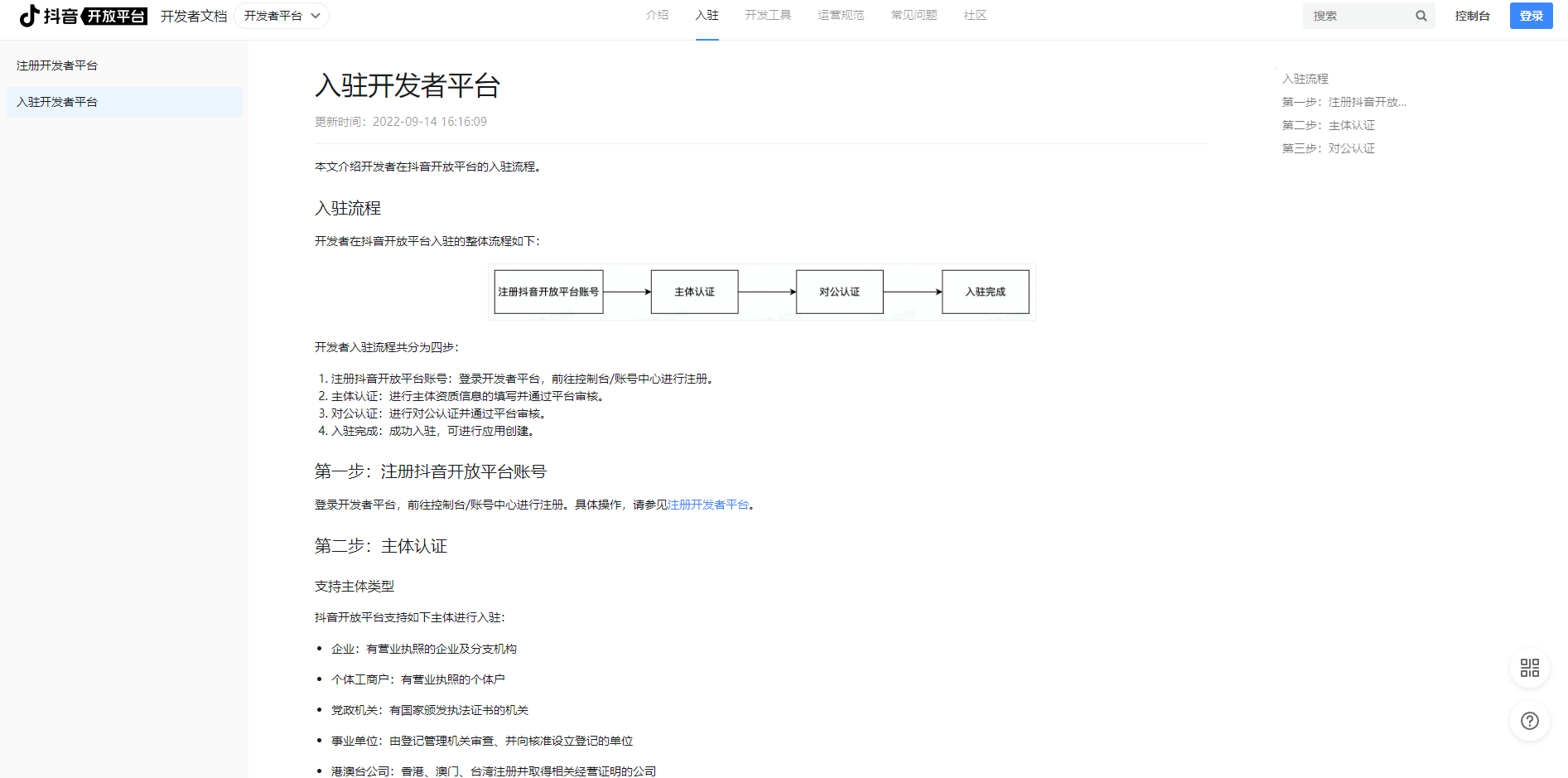The width and height of the screenshot is (1568, 778).
Task: Open the QR code floating button
Action: 1530,668
